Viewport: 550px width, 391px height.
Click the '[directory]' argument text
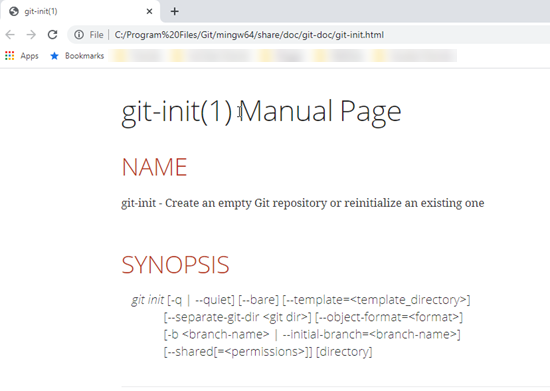click(344, 351)
